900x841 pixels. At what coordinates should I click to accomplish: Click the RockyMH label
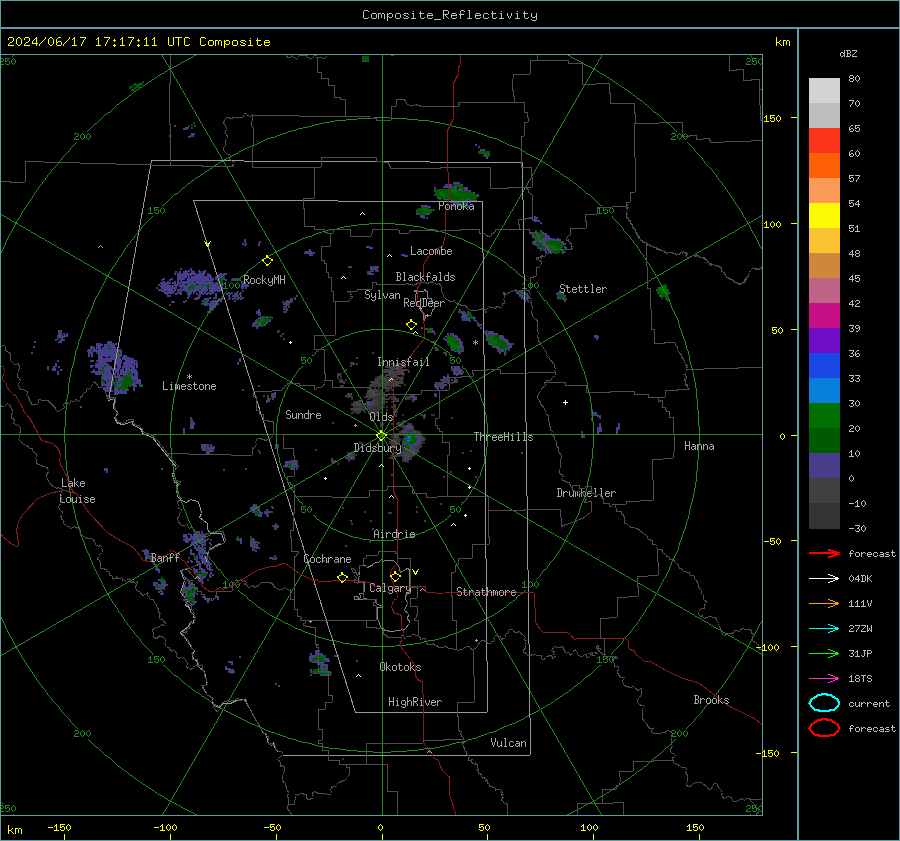point(264,280)
